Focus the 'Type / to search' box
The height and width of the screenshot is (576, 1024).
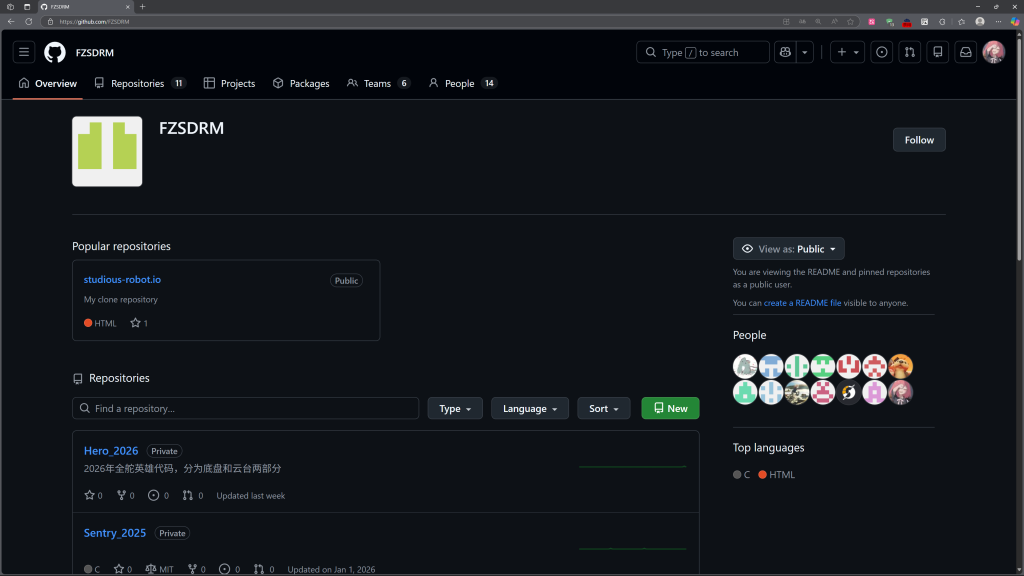703,52
